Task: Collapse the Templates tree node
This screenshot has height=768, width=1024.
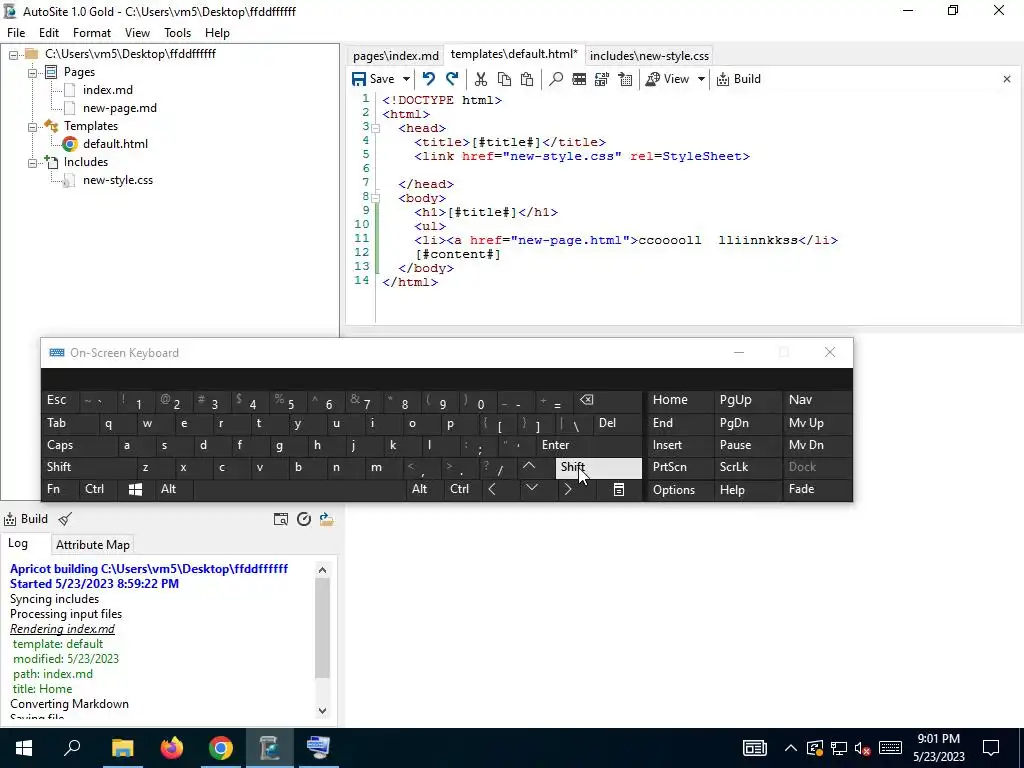Action: [x=32, y=127]
